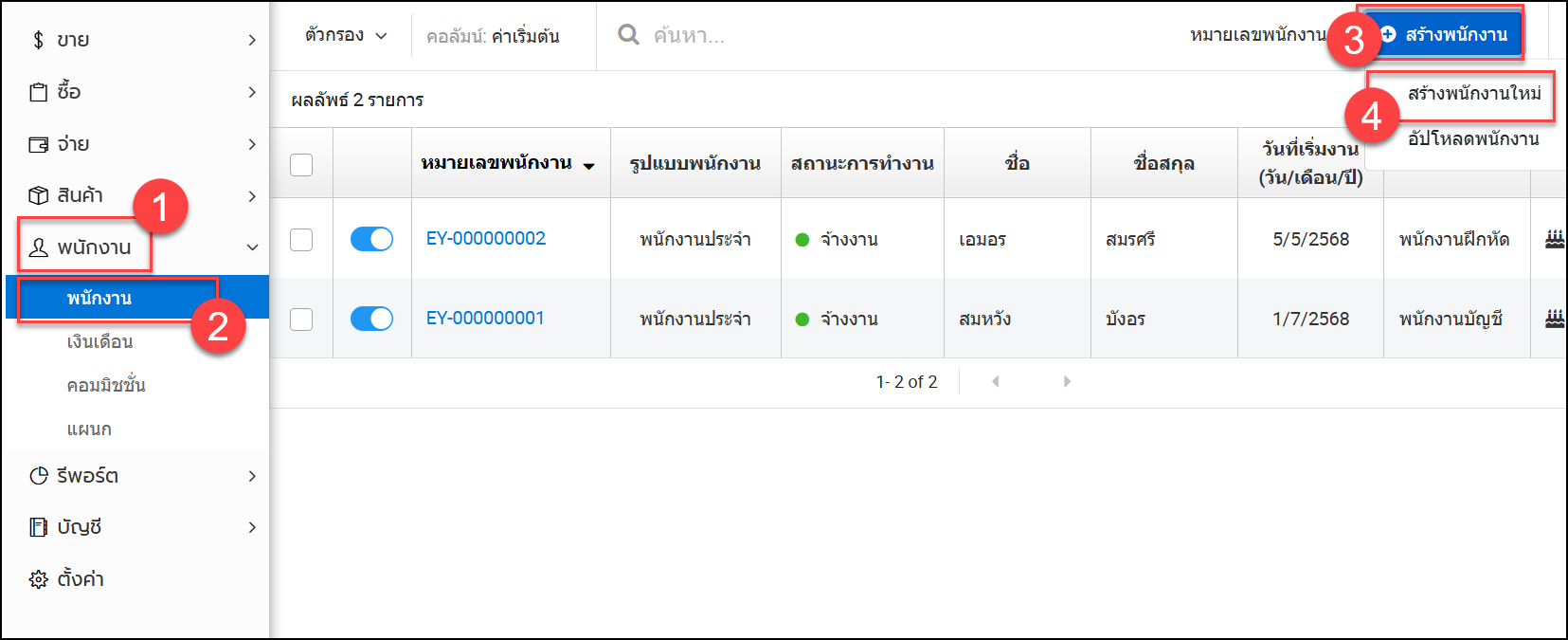Click the ledger book icon beside บัญชี
1568x640 pixels.
click(x=38, y=527)
